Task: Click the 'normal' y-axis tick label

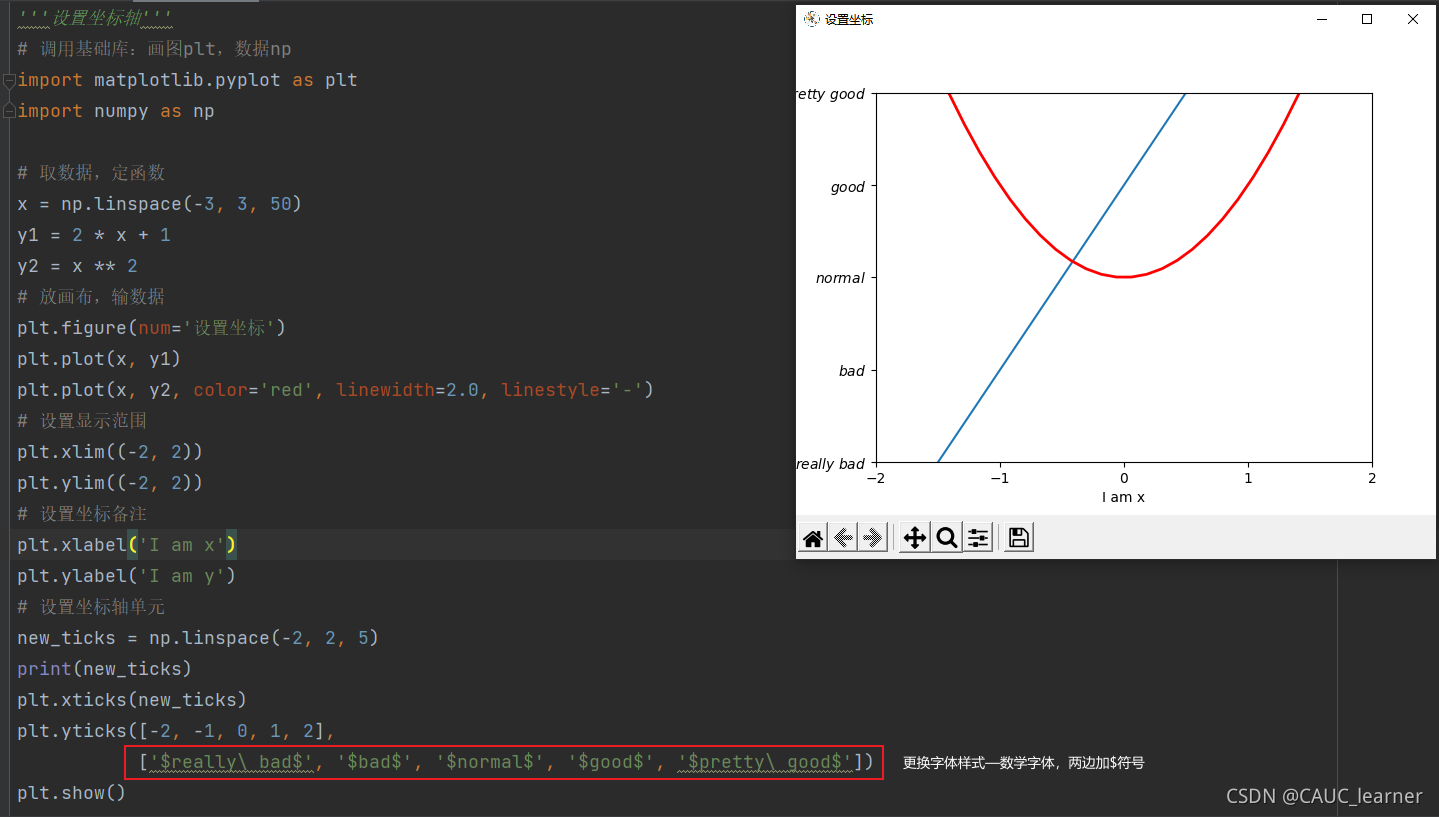Action: click(x=840, y=278)
